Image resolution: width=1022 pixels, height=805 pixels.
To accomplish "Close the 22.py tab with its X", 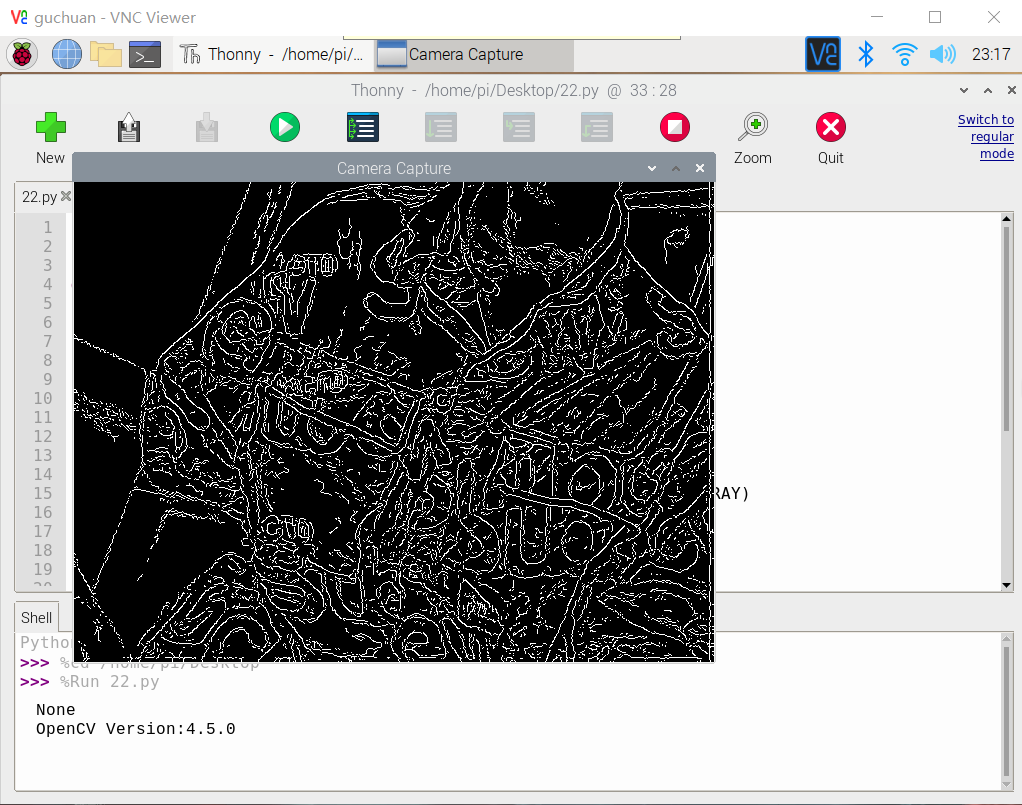I will [66, 196].
